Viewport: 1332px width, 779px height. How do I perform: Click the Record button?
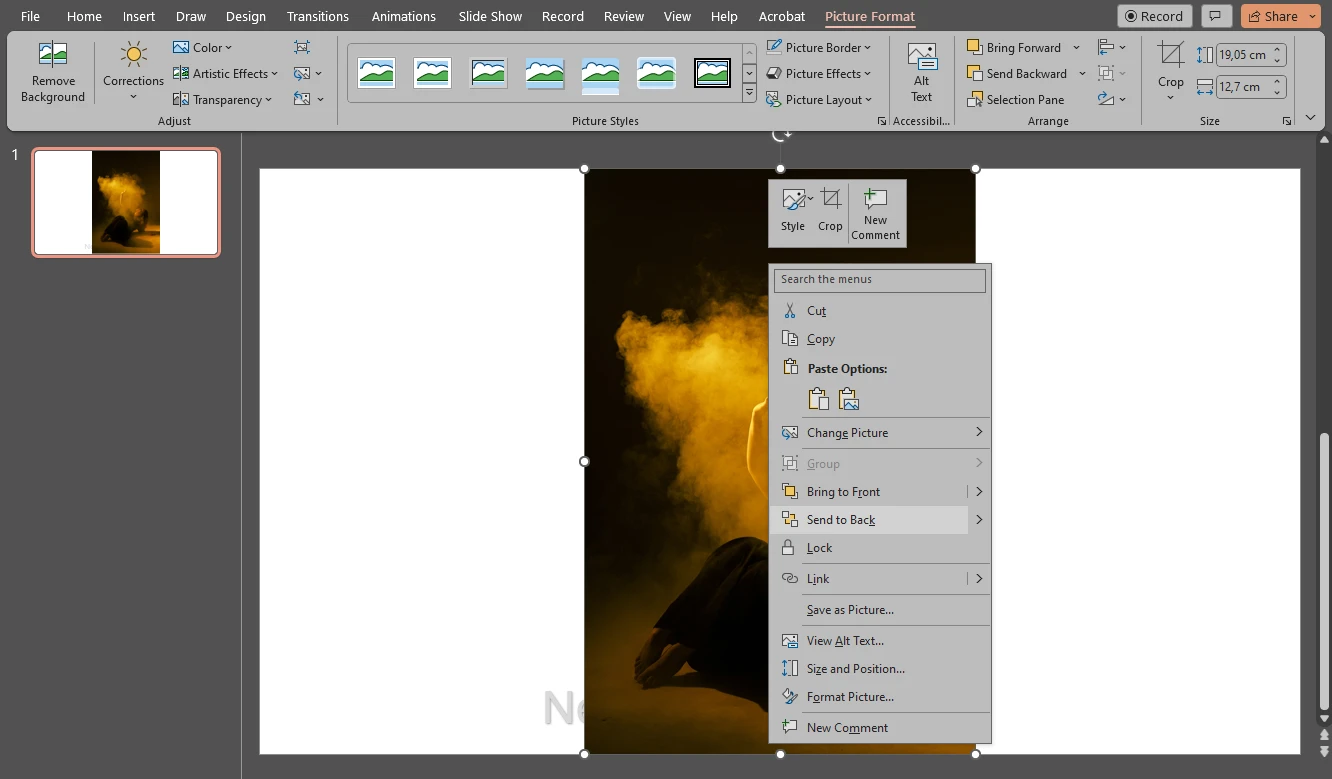[x=1154, y=16]
